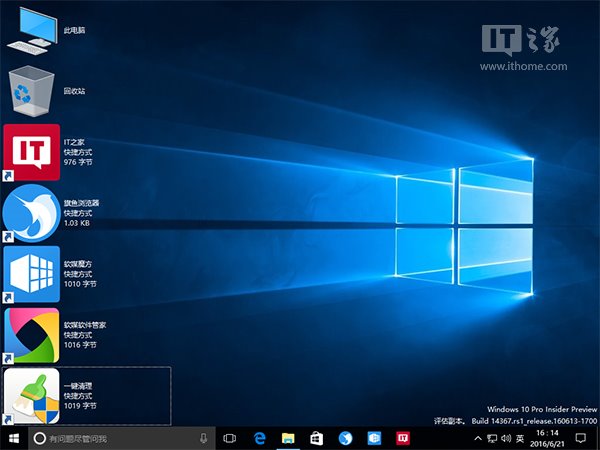
Task: Open the Action Center notifications icon
Action: tap(580, 438)
